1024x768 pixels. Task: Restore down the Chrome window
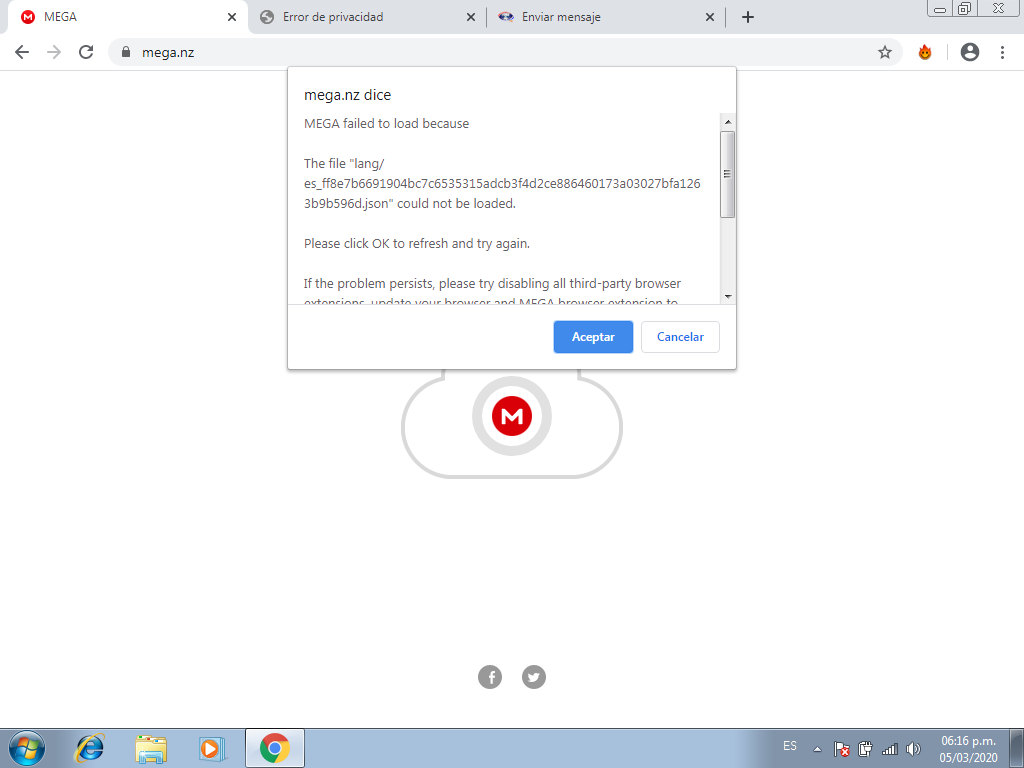point(964,8)
